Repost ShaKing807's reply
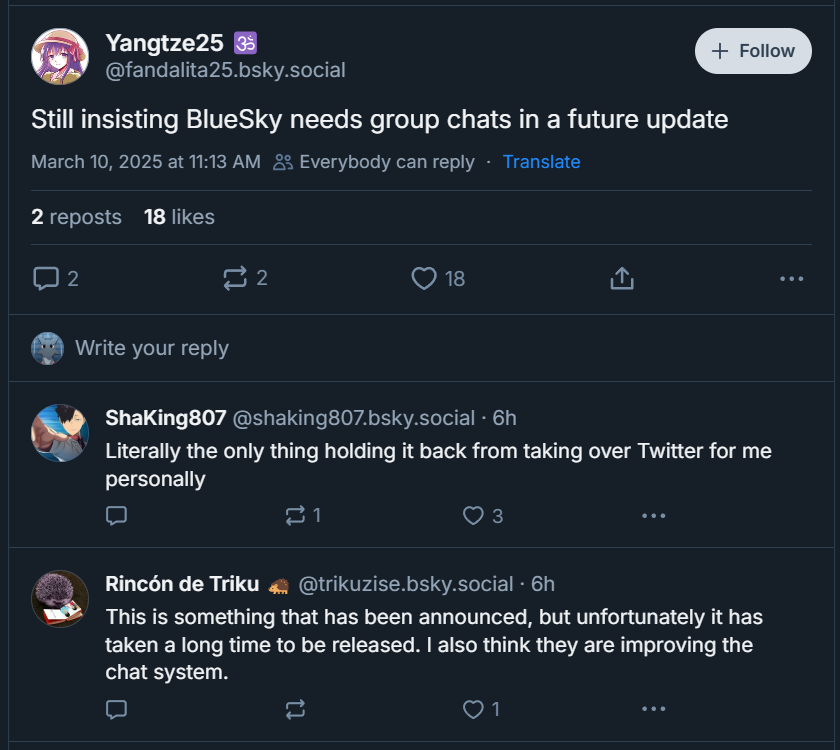This screenshot has width=840, height=750. [x=295, y=515]
